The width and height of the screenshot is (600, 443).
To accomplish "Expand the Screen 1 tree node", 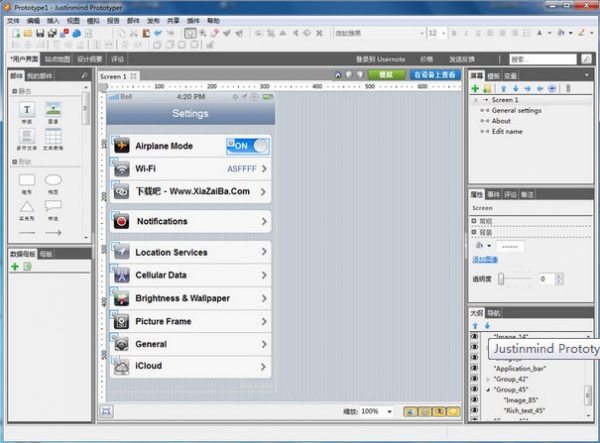I will pyautogui.click(x=476, y=100).
